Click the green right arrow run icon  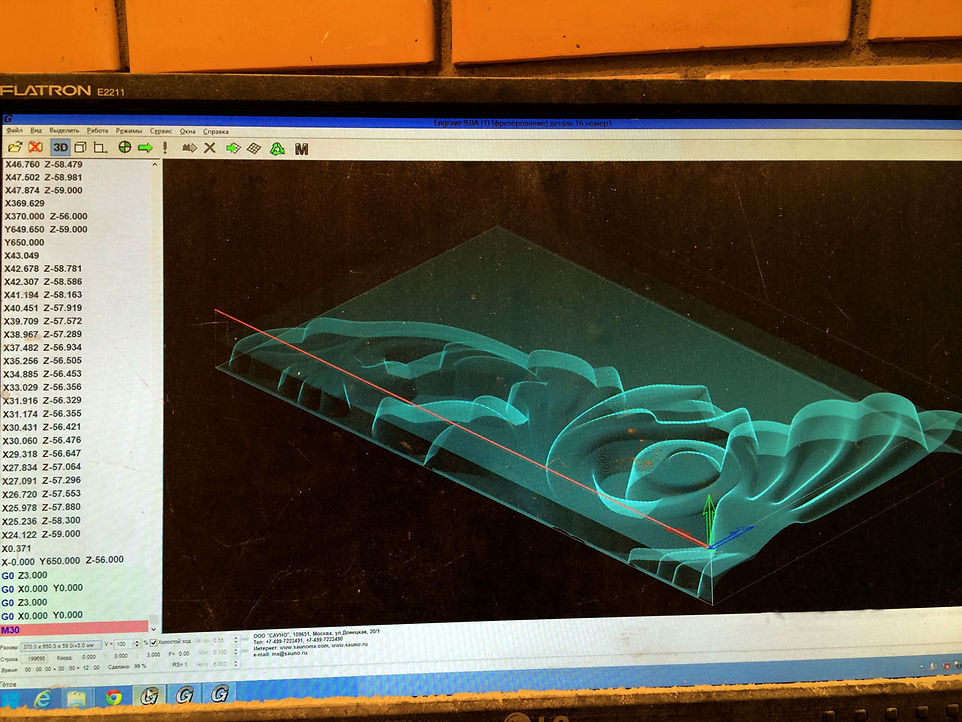[146, 147]
